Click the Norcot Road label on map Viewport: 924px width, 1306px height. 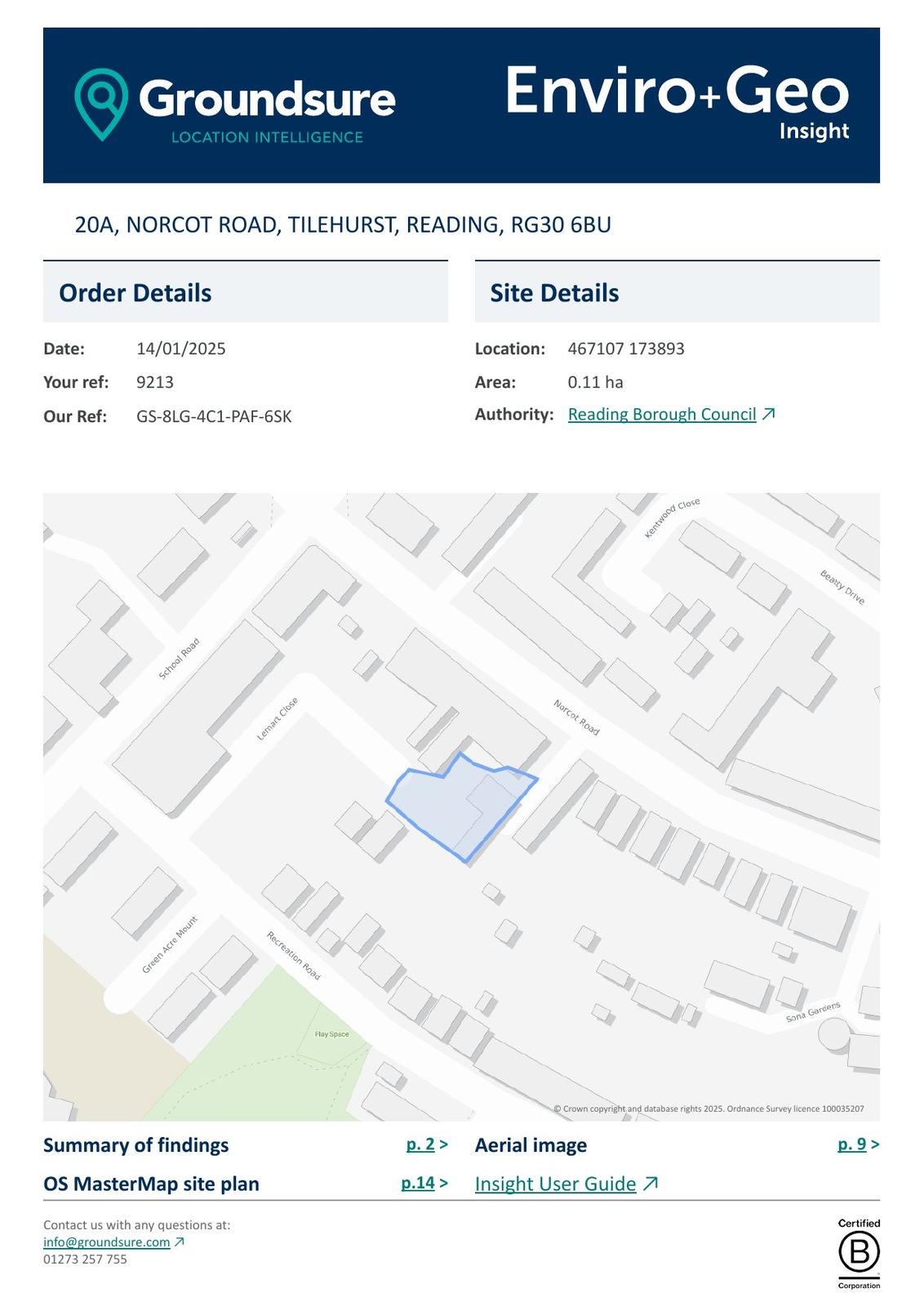[x=576, y=717]
